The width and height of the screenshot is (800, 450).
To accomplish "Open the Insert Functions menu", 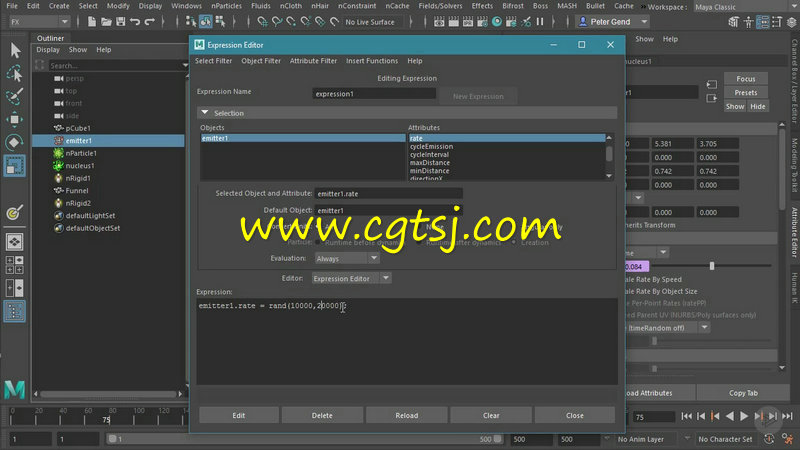I will [x=372, y=61].
